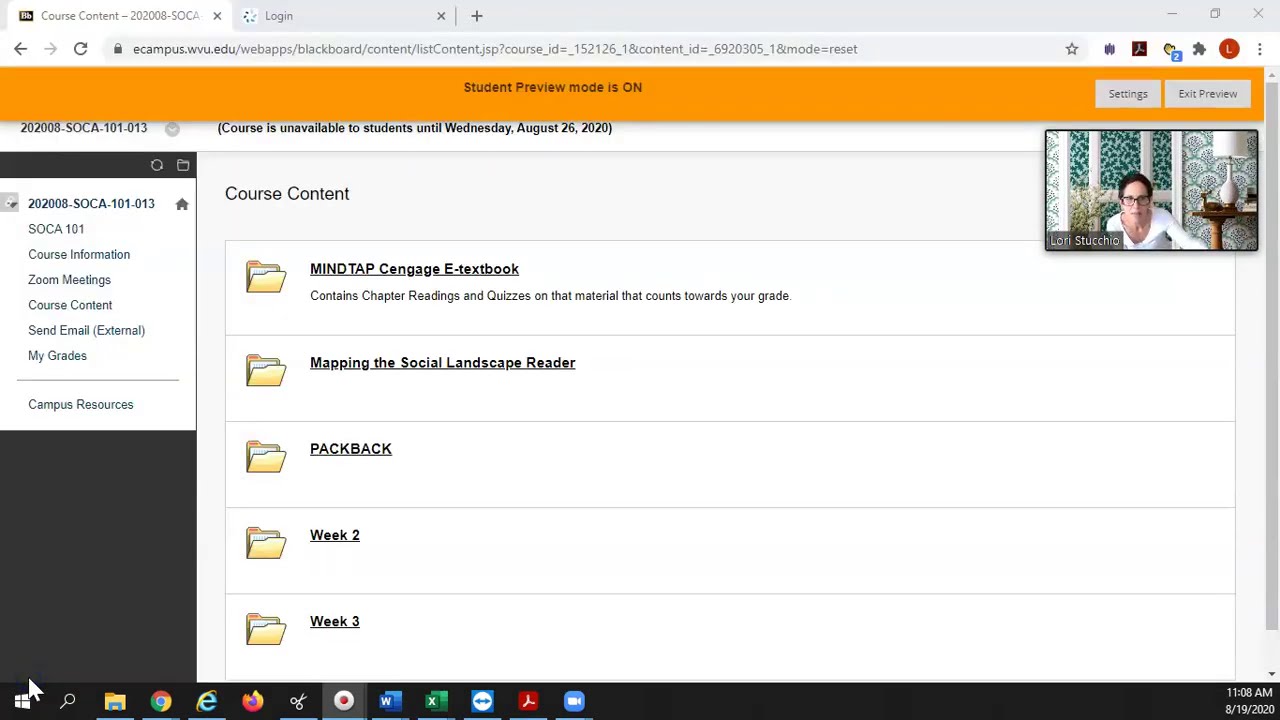Click the Exit Preview button
The height and width of the screenshot is (720, 1280).
1207,94
